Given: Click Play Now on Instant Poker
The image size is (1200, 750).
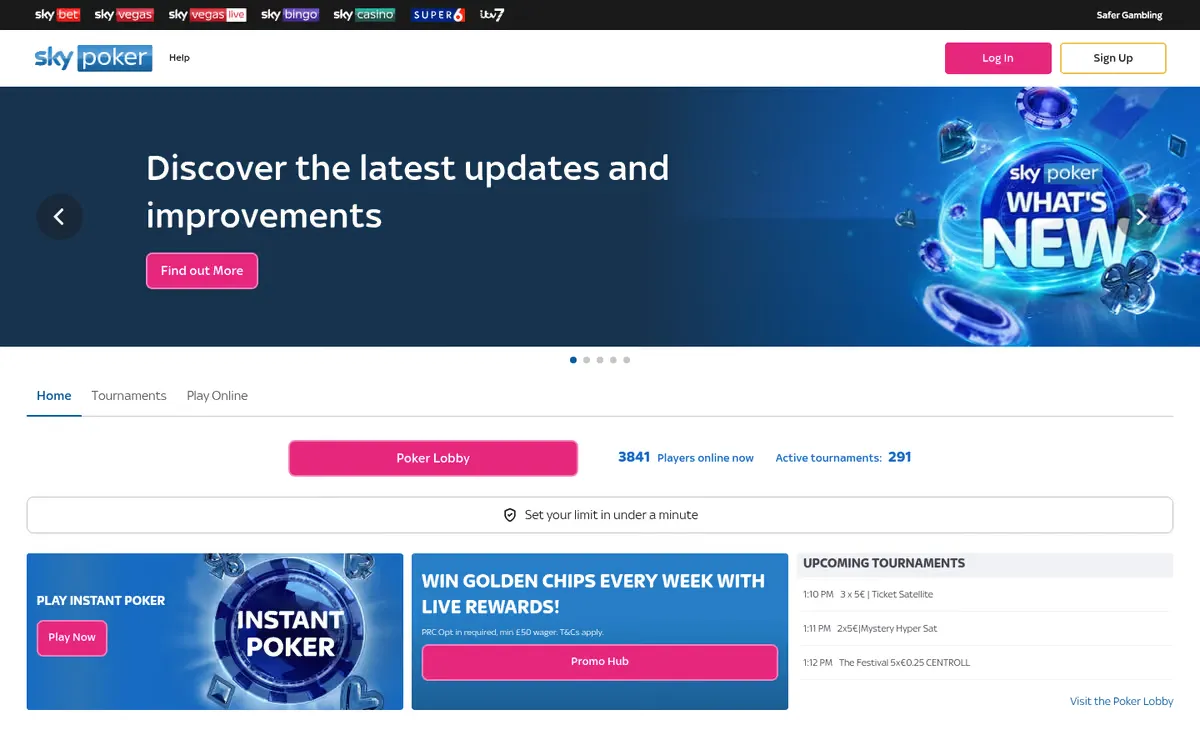Looking at the screenshot, I should pos(72,638).
